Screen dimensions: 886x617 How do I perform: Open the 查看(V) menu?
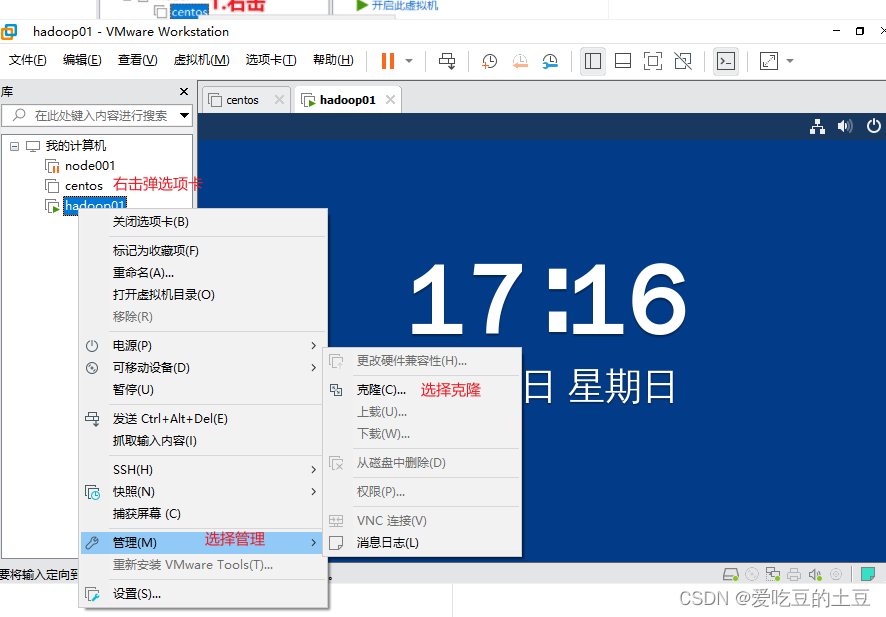click(137, 60)
